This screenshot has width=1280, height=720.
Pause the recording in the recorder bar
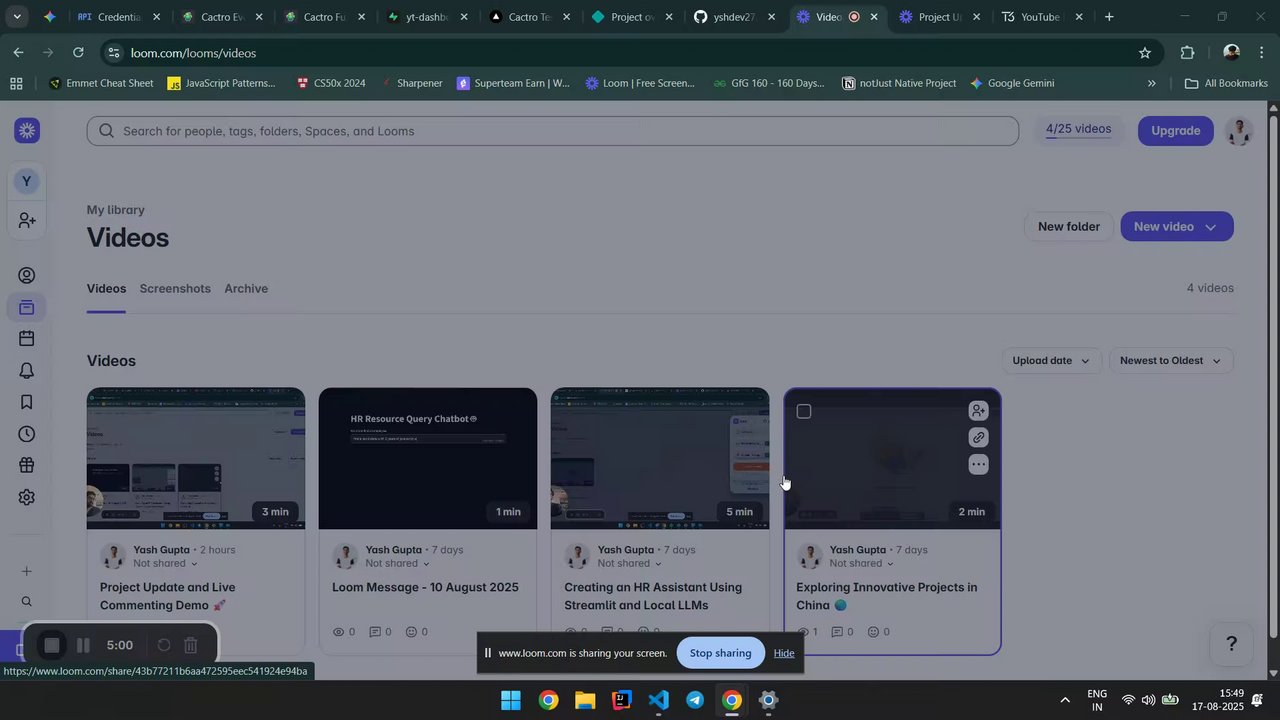point(84,646)
